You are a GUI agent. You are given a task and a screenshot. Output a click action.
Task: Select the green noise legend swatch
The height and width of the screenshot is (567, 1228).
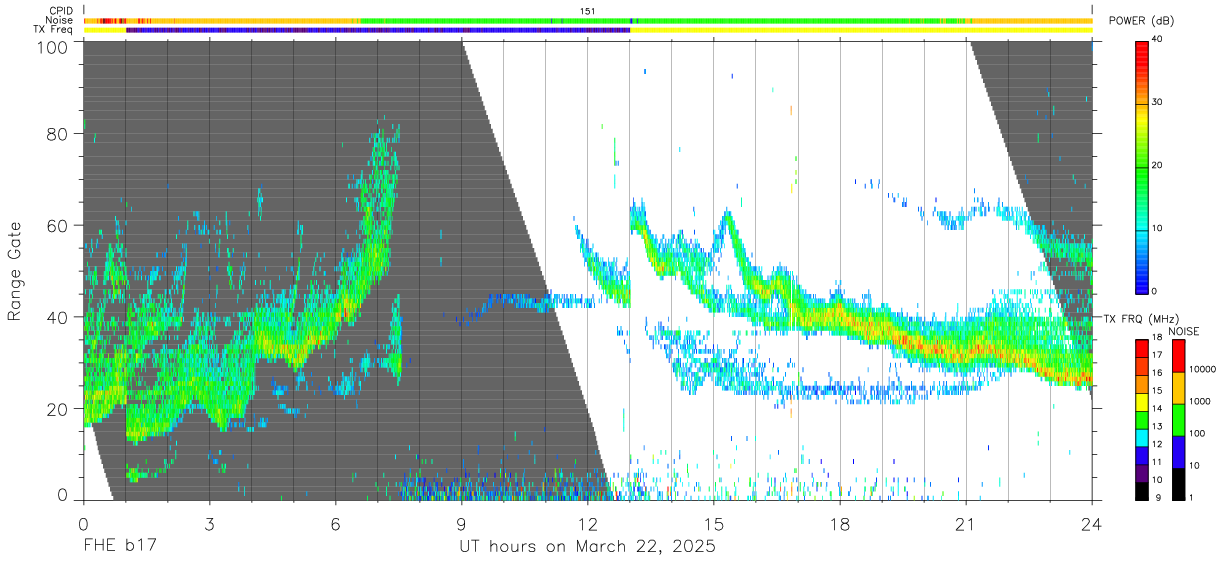pos(1178,420)
